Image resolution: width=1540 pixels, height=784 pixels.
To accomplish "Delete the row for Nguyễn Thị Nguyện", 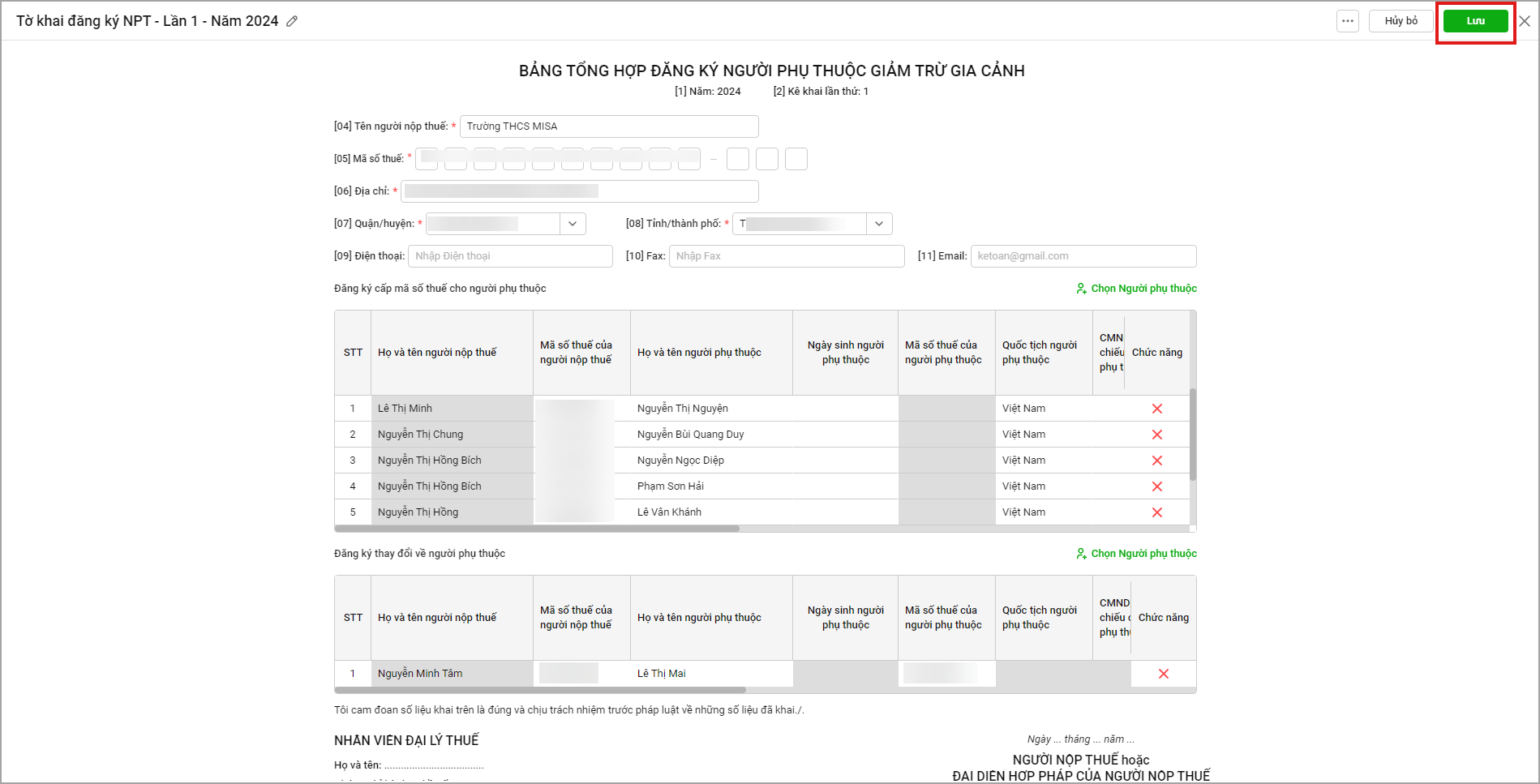I will pos(1157,409).
